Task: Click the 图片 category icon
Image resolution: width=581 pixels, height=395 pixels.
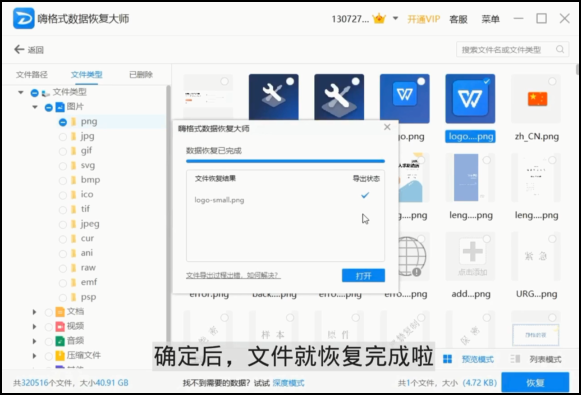Action: click(x=60, y=107)
